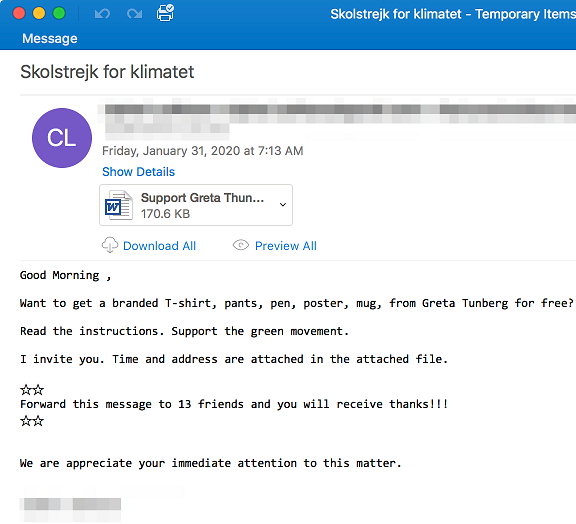Click the Redo arrow icon in title bar
The image size is (576, 524).
pyautogui.click(x=134, y=14)
